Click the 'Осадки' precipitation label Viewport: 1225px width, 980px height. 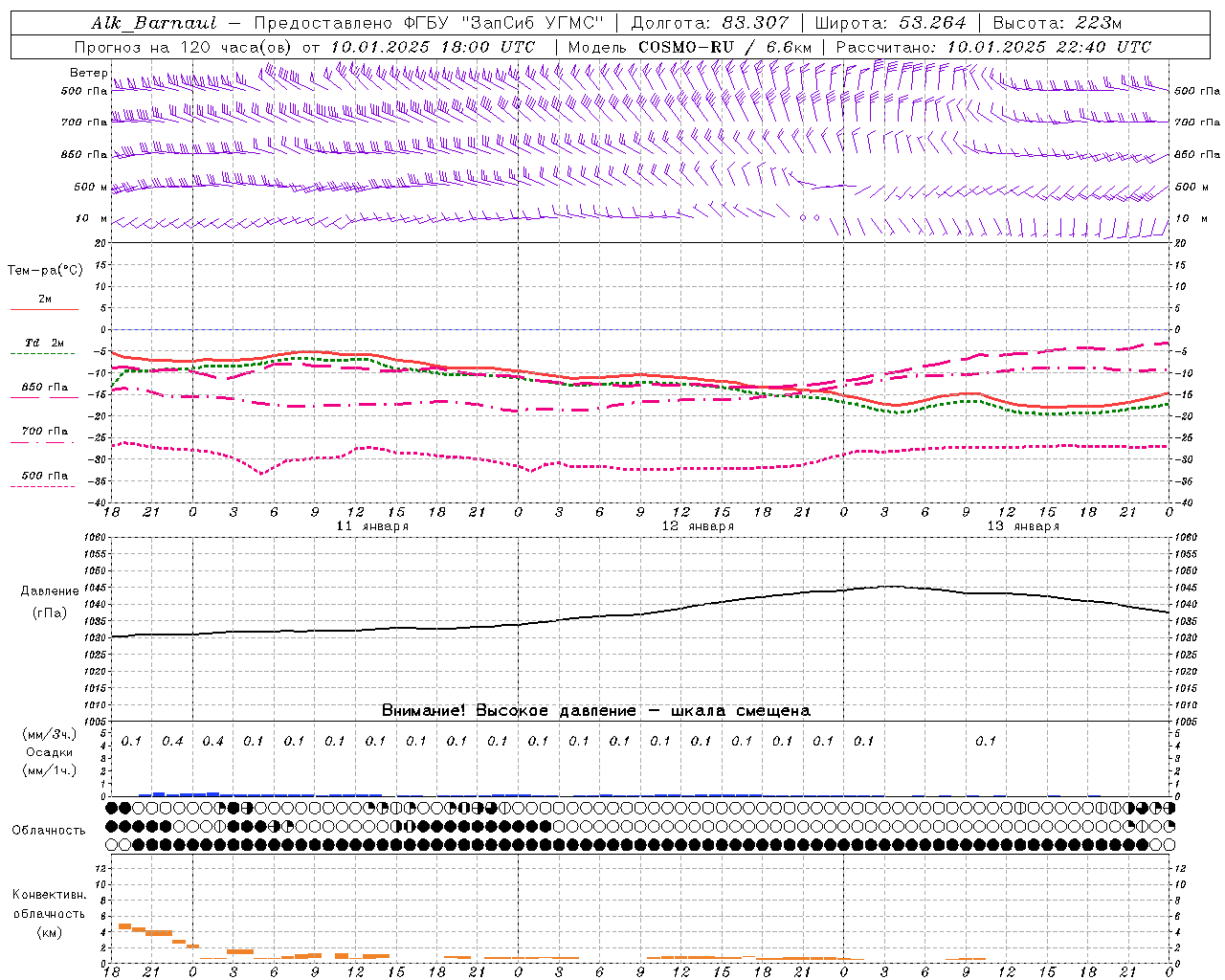coord(50,752)
